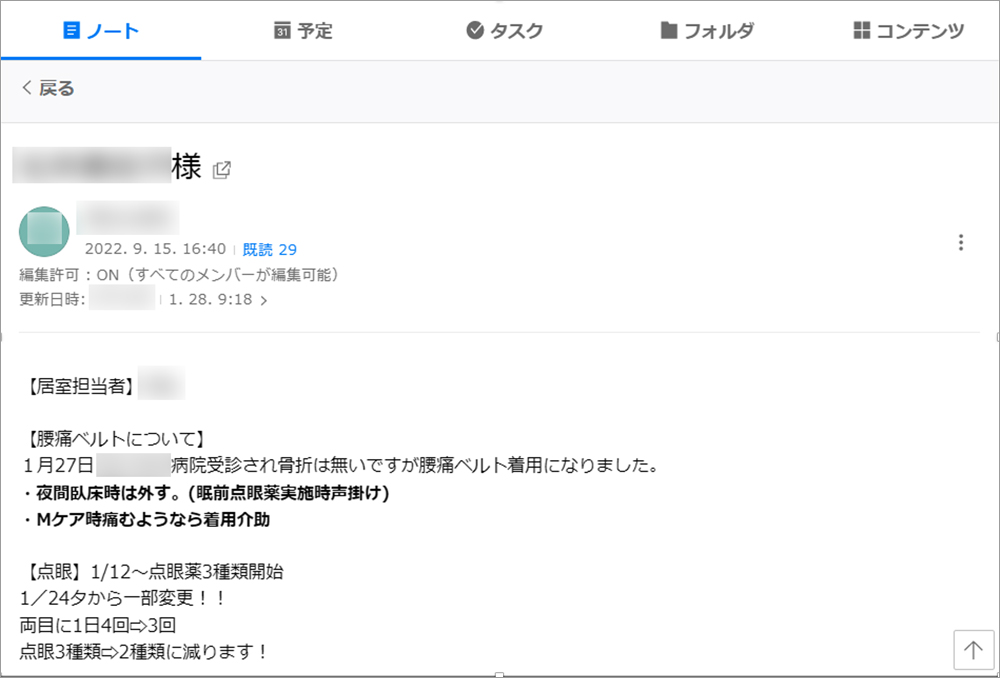Open note in new window icon
1000x678 pixels.
[x=221, y=169]
